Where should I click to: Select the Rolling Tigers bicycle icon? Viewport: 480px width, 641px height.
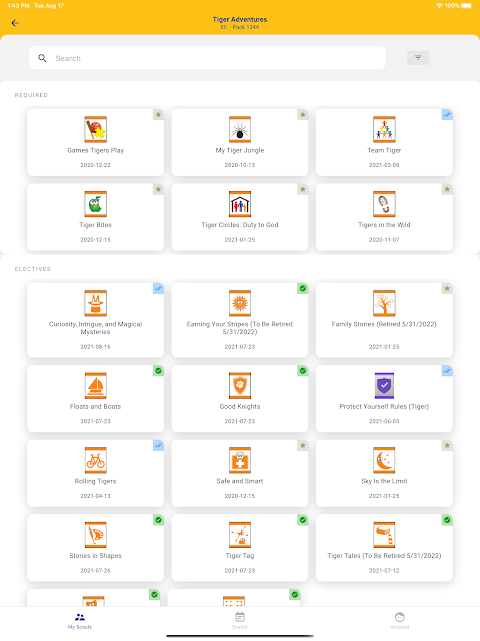click(96, 460)
